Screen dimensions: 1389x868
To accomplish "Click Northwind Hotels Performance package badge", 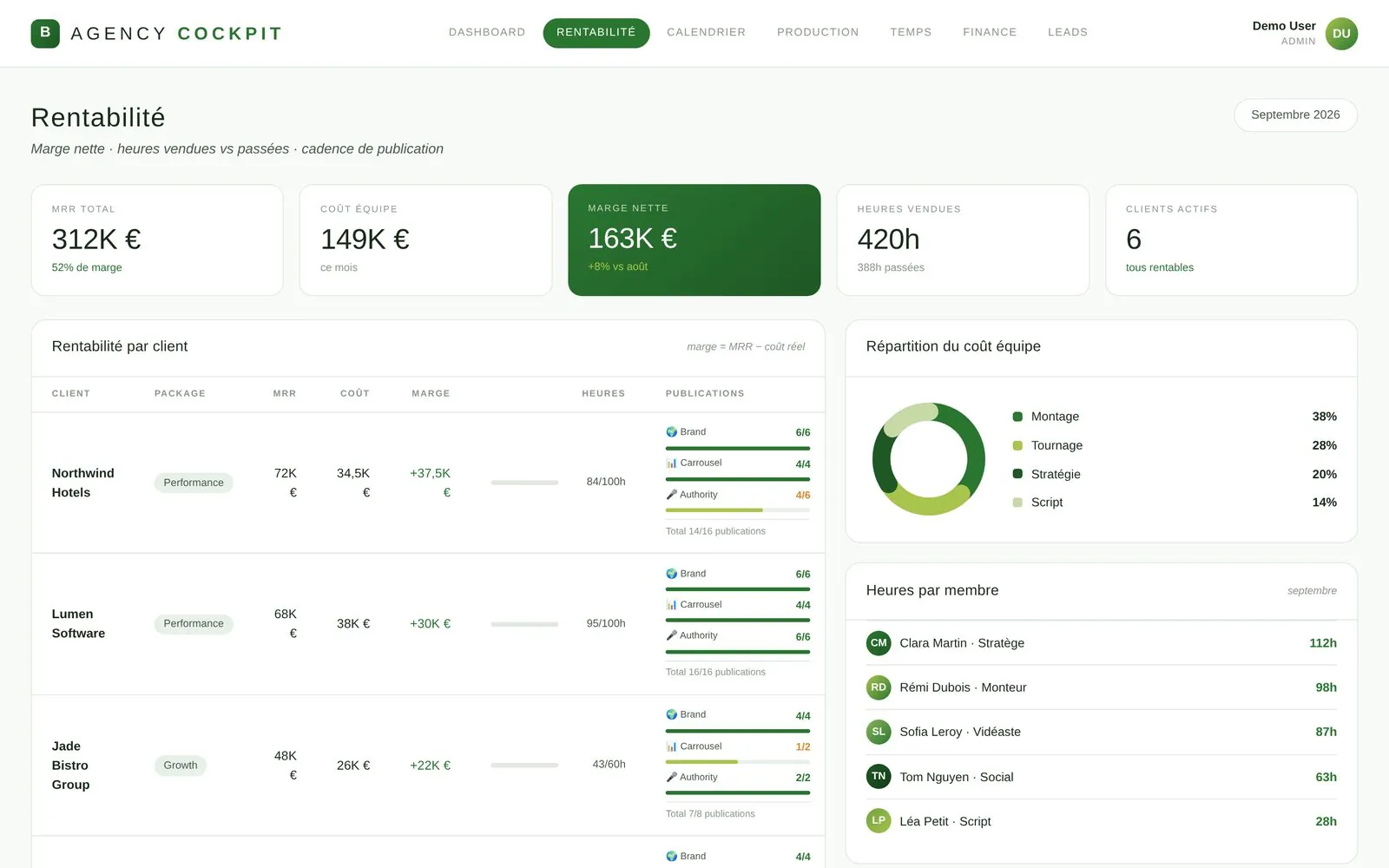I will 194,483.
